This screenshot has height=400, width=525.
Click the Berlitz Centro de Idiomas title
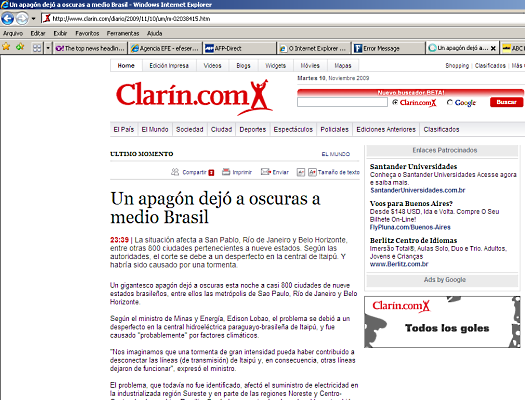(x=413, y=240)
